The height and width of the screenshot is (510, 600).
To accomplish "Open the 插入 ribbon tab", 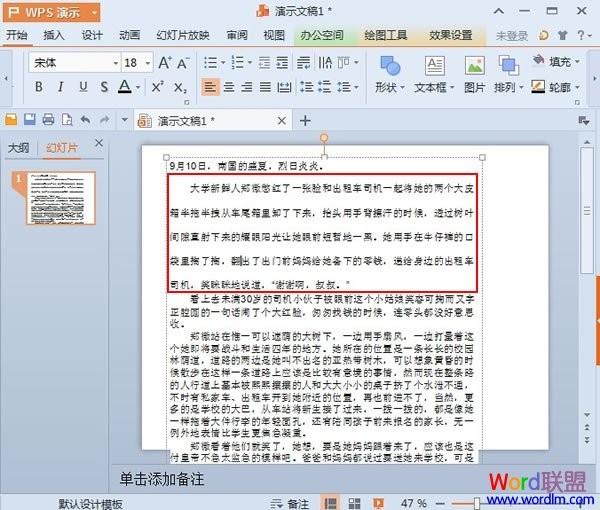I will click(54, 36).
